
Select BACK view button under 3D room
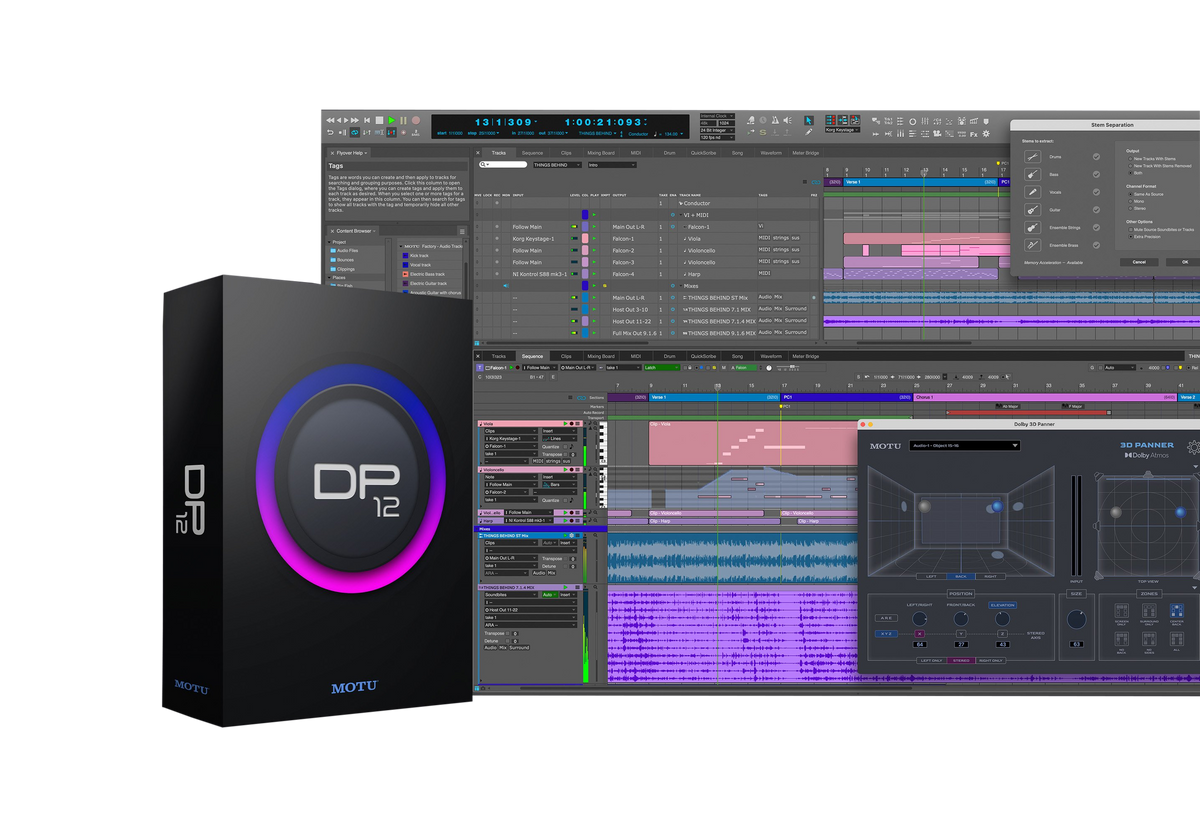[961, 576]
